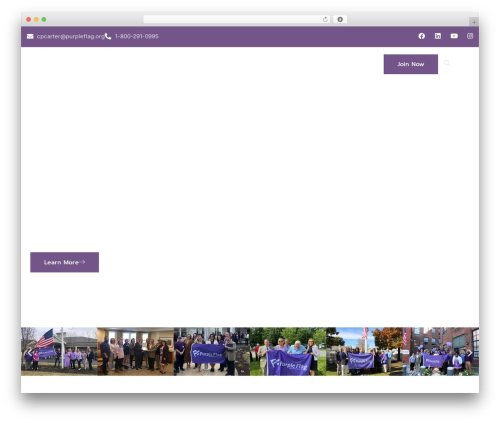Open the YouTube social icon
Viewport: 500px width, 423px height.
pyautogui.click(x=454, y=36)
